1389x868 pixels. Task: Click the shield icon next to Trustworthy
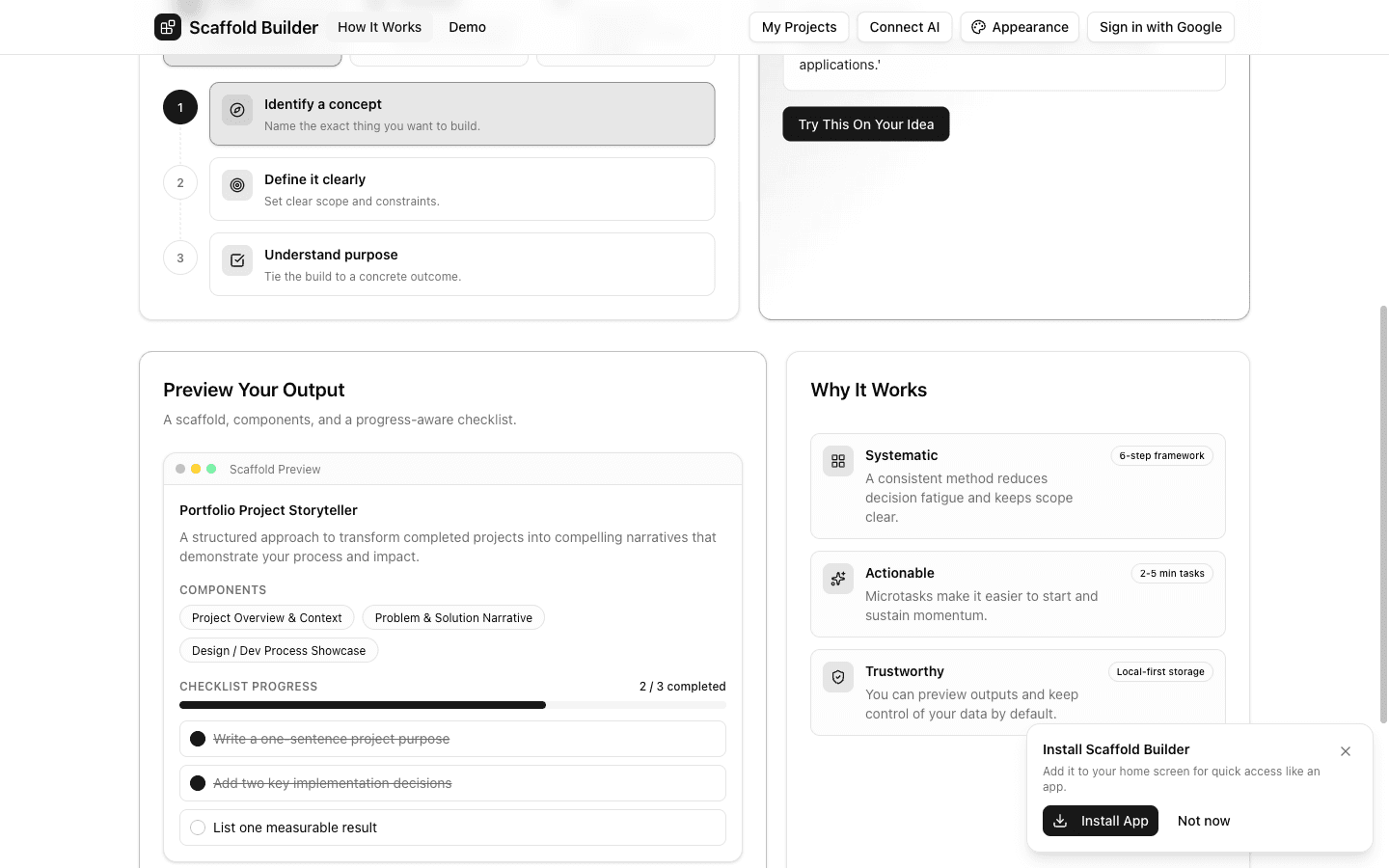838,677
